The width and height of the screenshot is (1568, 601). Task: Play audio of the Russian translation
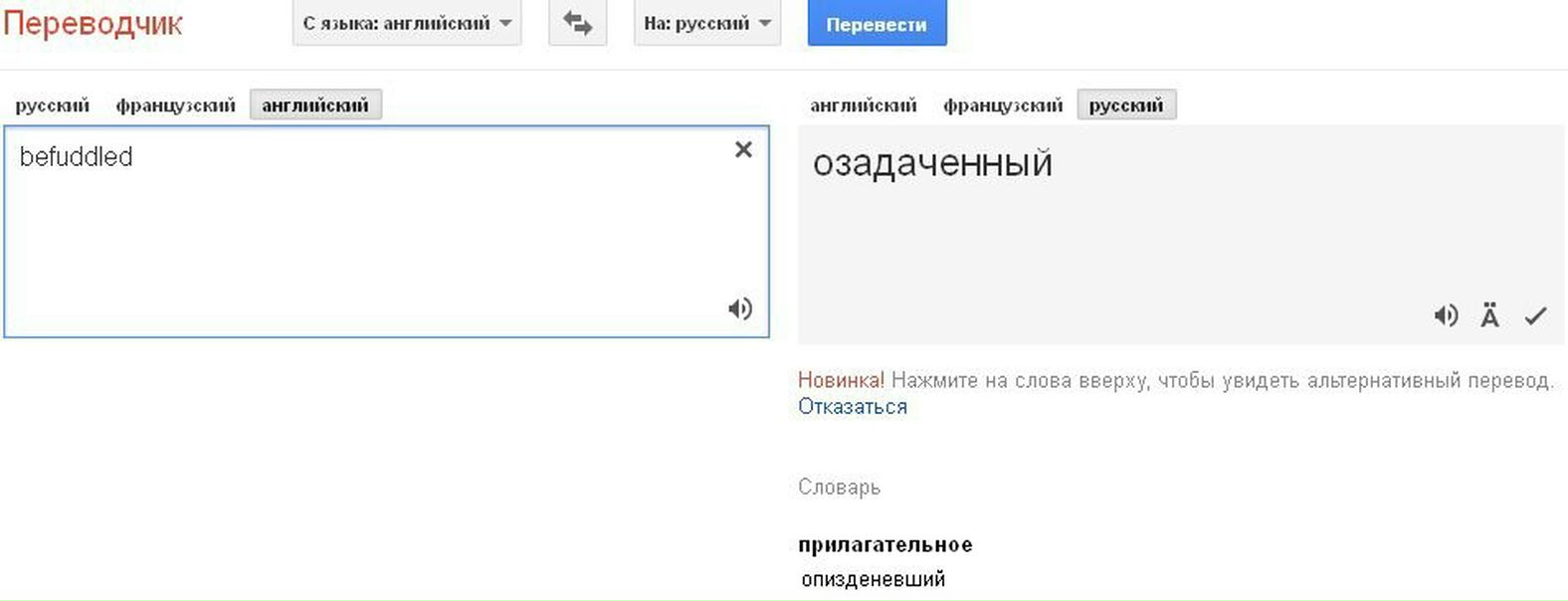point(1446,315)
